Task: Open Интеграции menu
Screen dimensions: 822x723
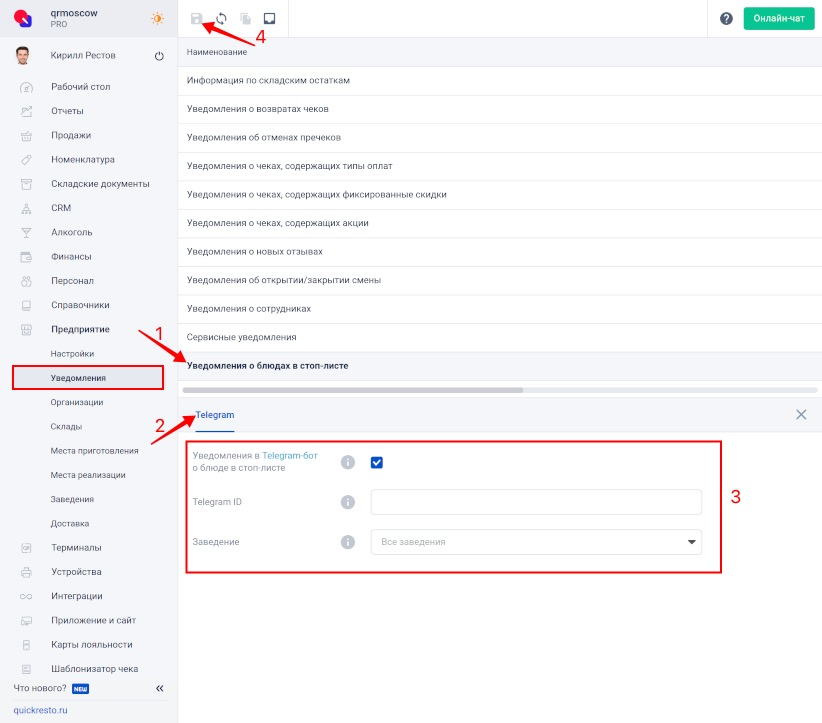Action: pos(77,596)
